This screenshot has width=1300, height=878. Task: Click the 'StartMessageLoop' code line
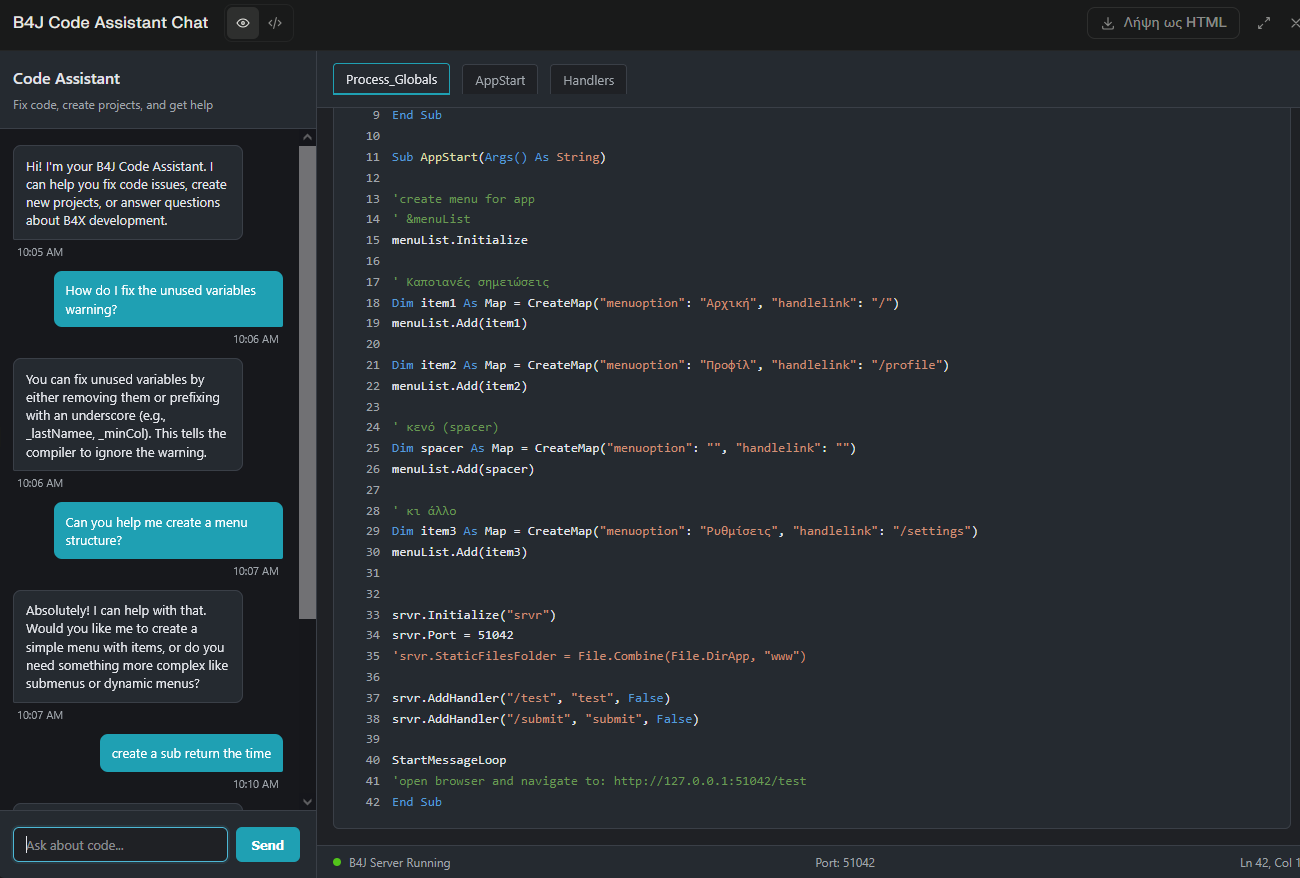(449, 760)
